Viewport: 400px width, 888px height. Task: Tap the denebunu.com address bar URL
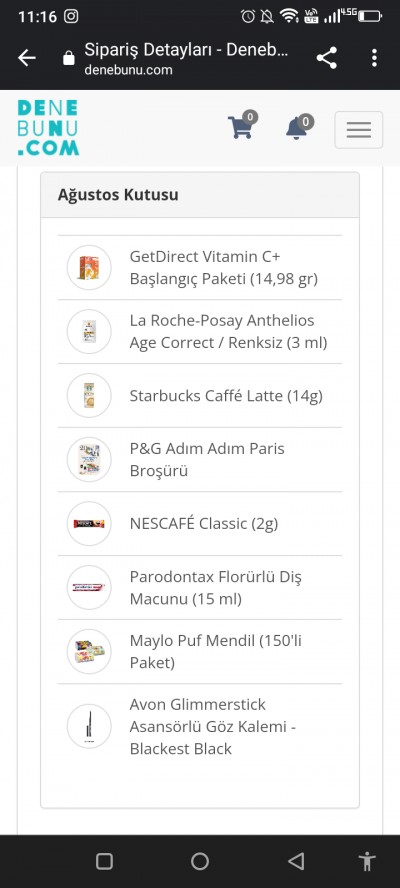(x=128, y=70)
